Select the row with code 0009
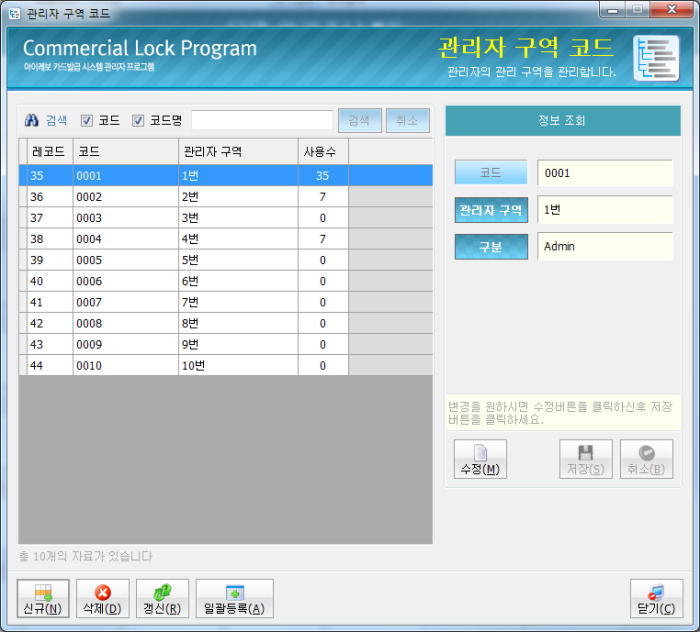Viewport: 700px width, 632px height. (226, 345)
